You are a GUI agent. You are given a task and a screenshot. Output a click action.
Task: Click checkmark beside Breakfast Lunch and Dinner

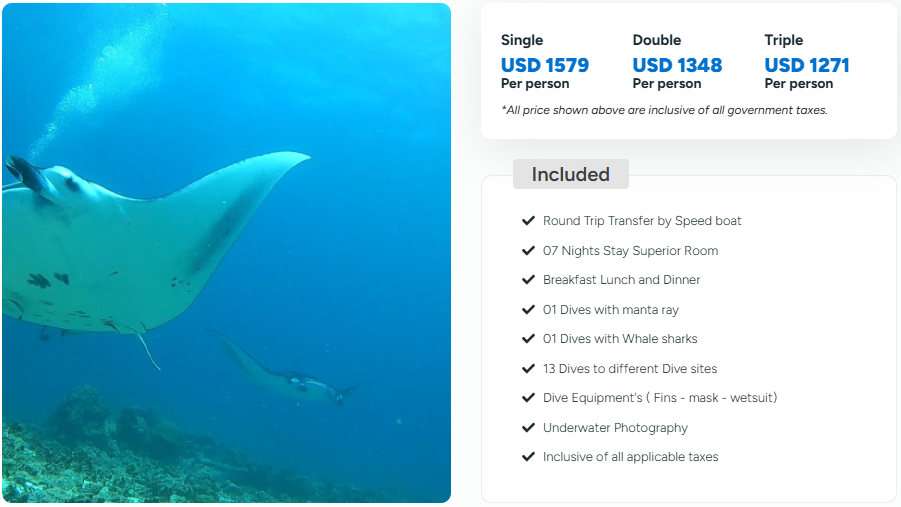coord(528,280)
